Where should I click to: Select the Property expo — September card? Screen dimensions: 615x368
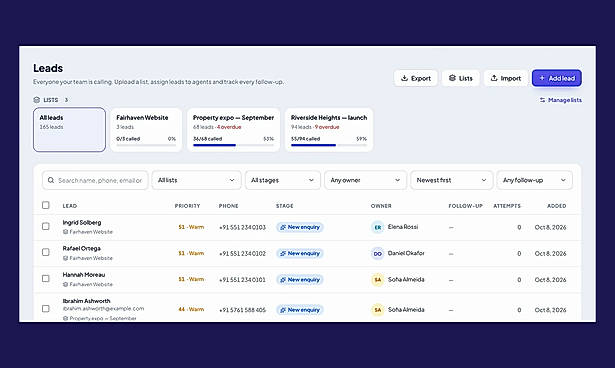pyautogui.click(x=233, y=130)
